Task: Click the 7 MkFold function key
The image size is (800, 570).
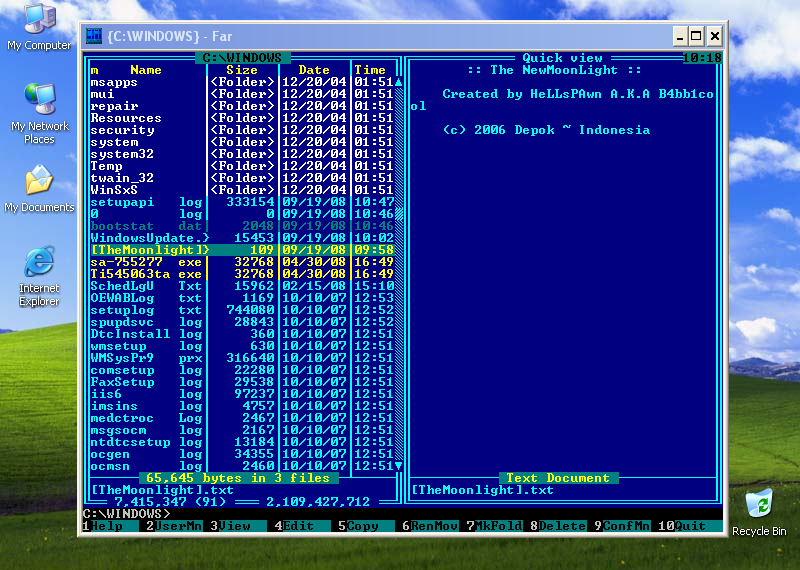Action: click(494, 526)
